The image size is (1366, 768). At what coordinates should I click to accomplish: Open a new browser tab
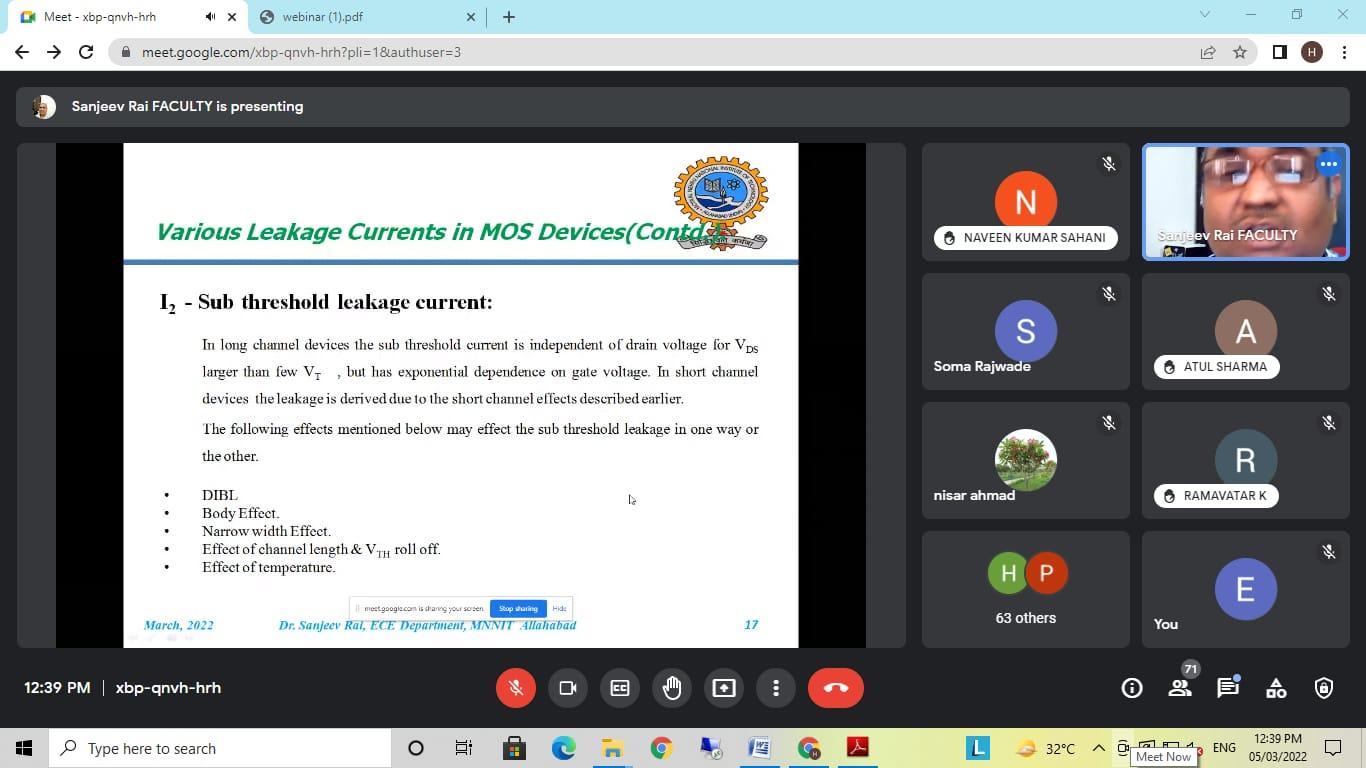[509, 17]
